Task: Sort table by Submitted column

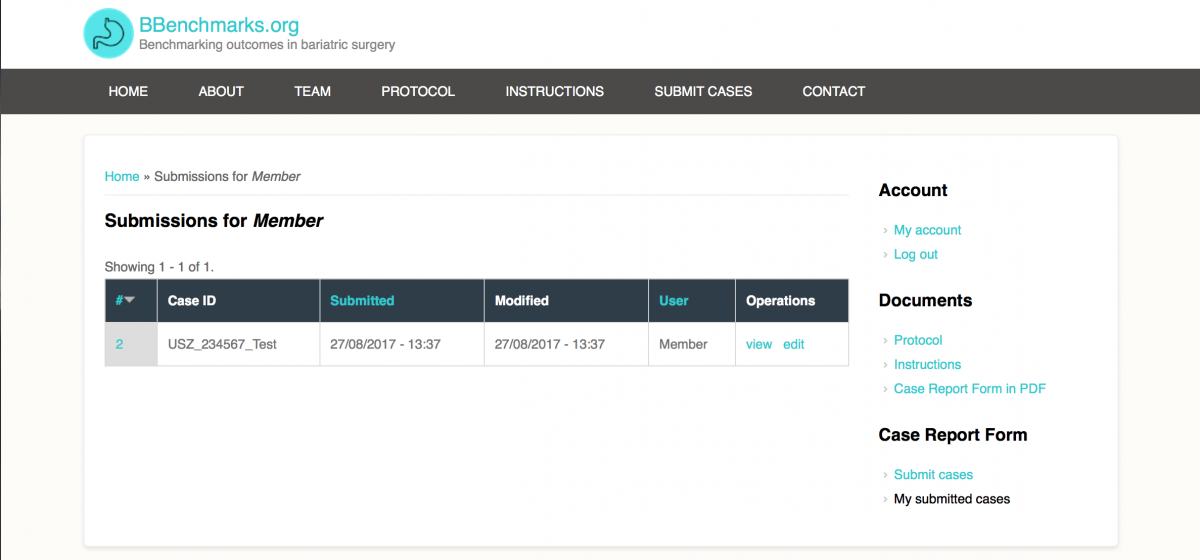Action: (x=362, y=300)
